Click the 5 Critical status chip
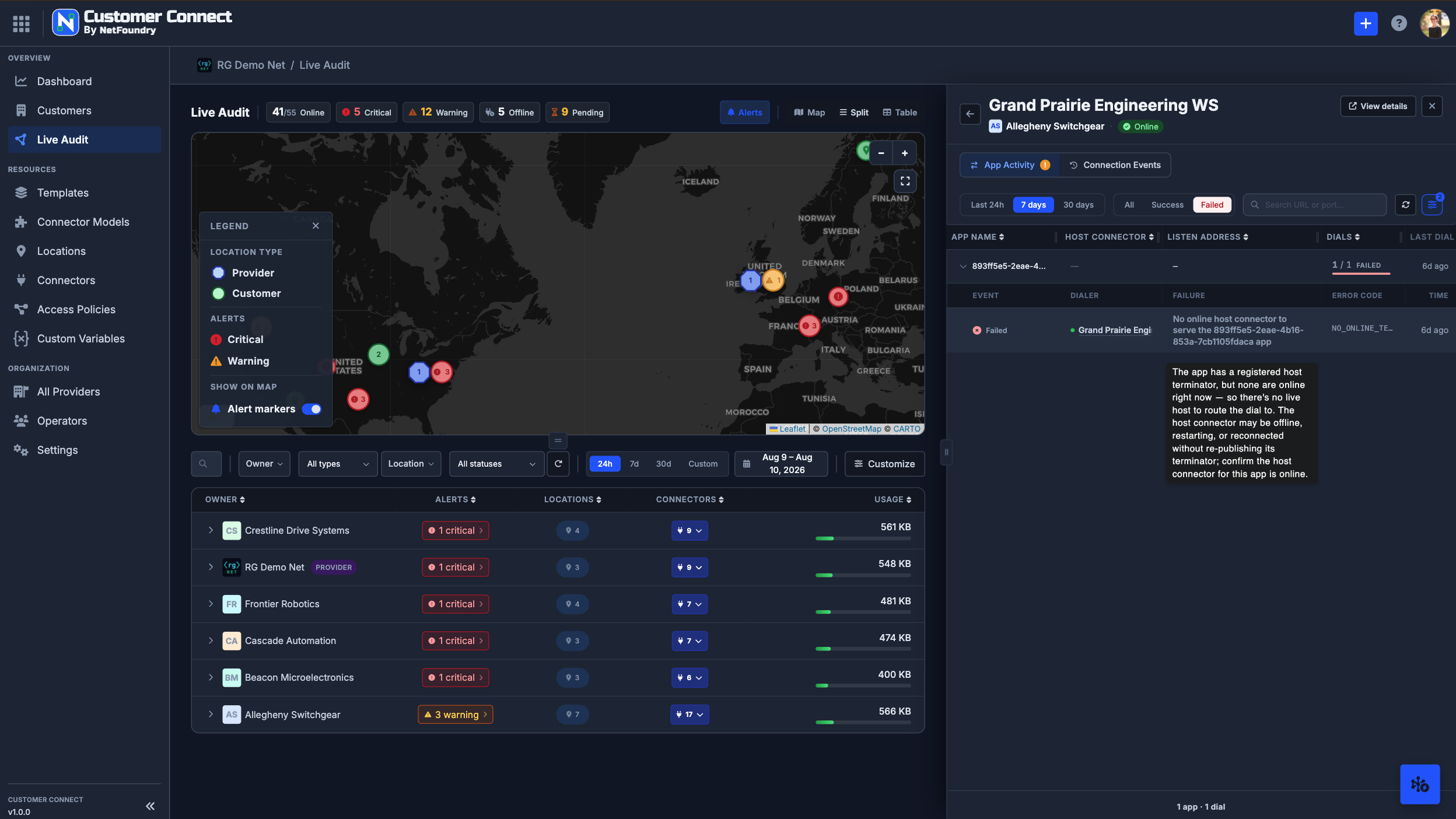This screenshot has width=1456, height=819. (366, 113)
